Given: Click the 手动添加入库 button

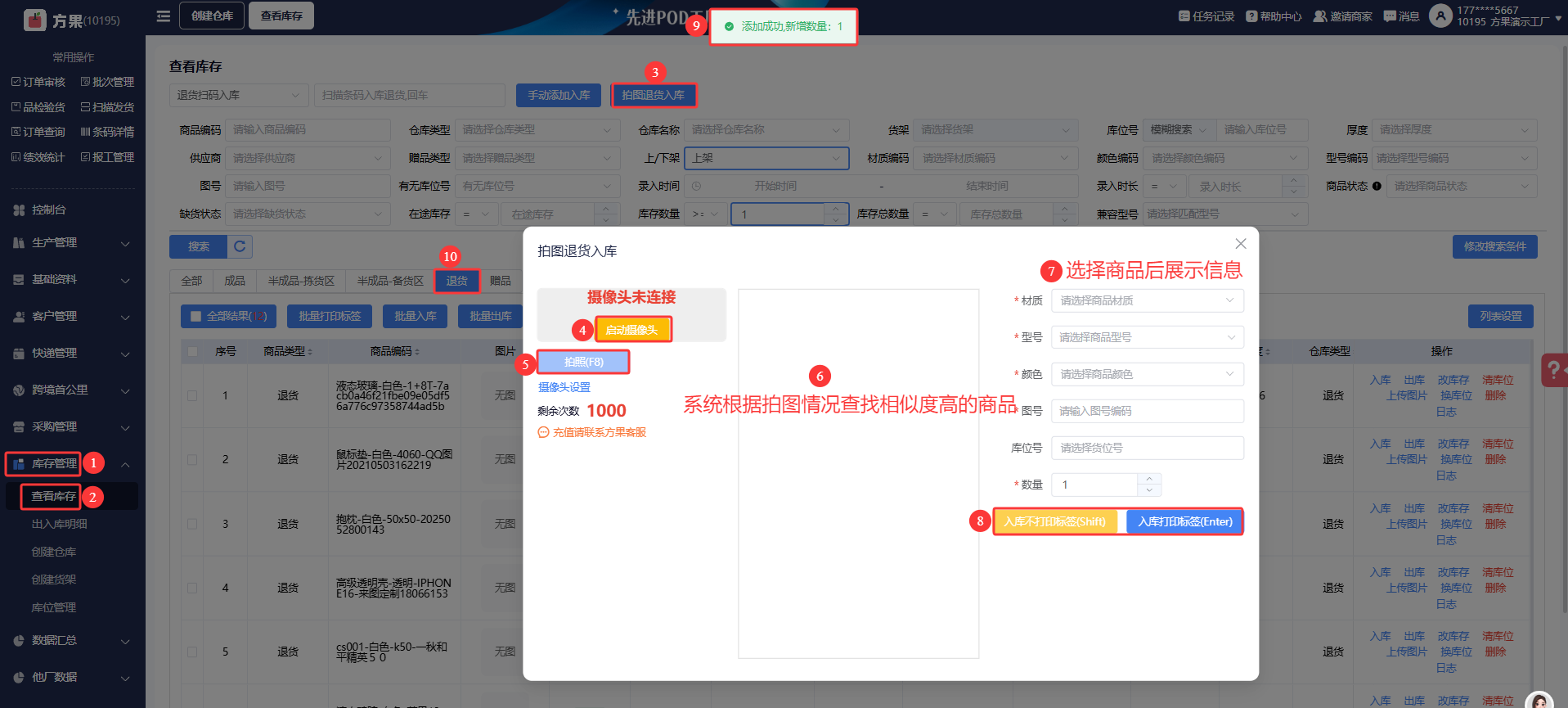Looking at the screenshot, I should [x=559, y=95].
